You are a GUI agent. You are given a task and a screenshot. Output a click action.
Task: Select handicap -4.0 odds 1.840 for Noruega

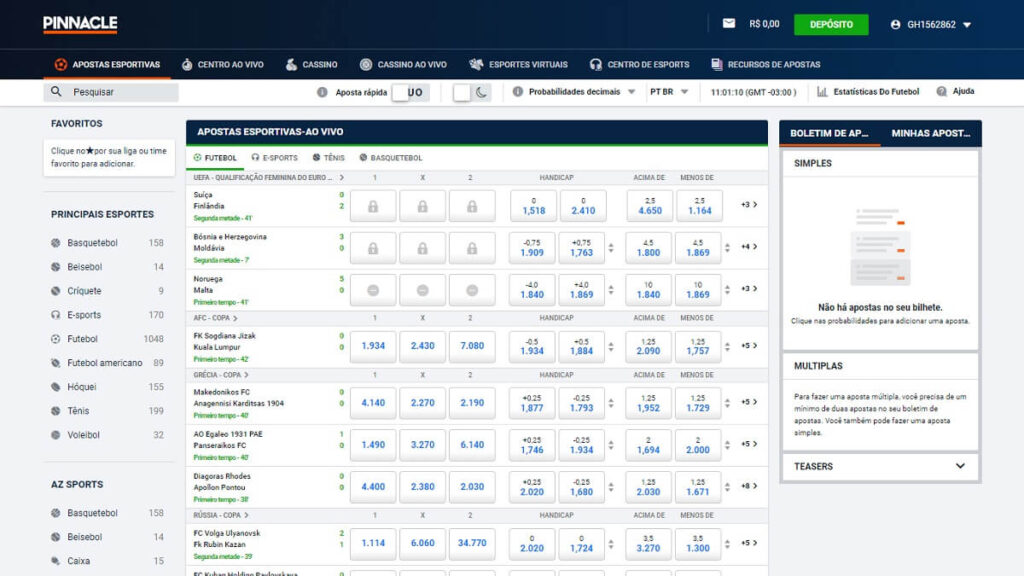pyautogui.click(x=532, y=290)
